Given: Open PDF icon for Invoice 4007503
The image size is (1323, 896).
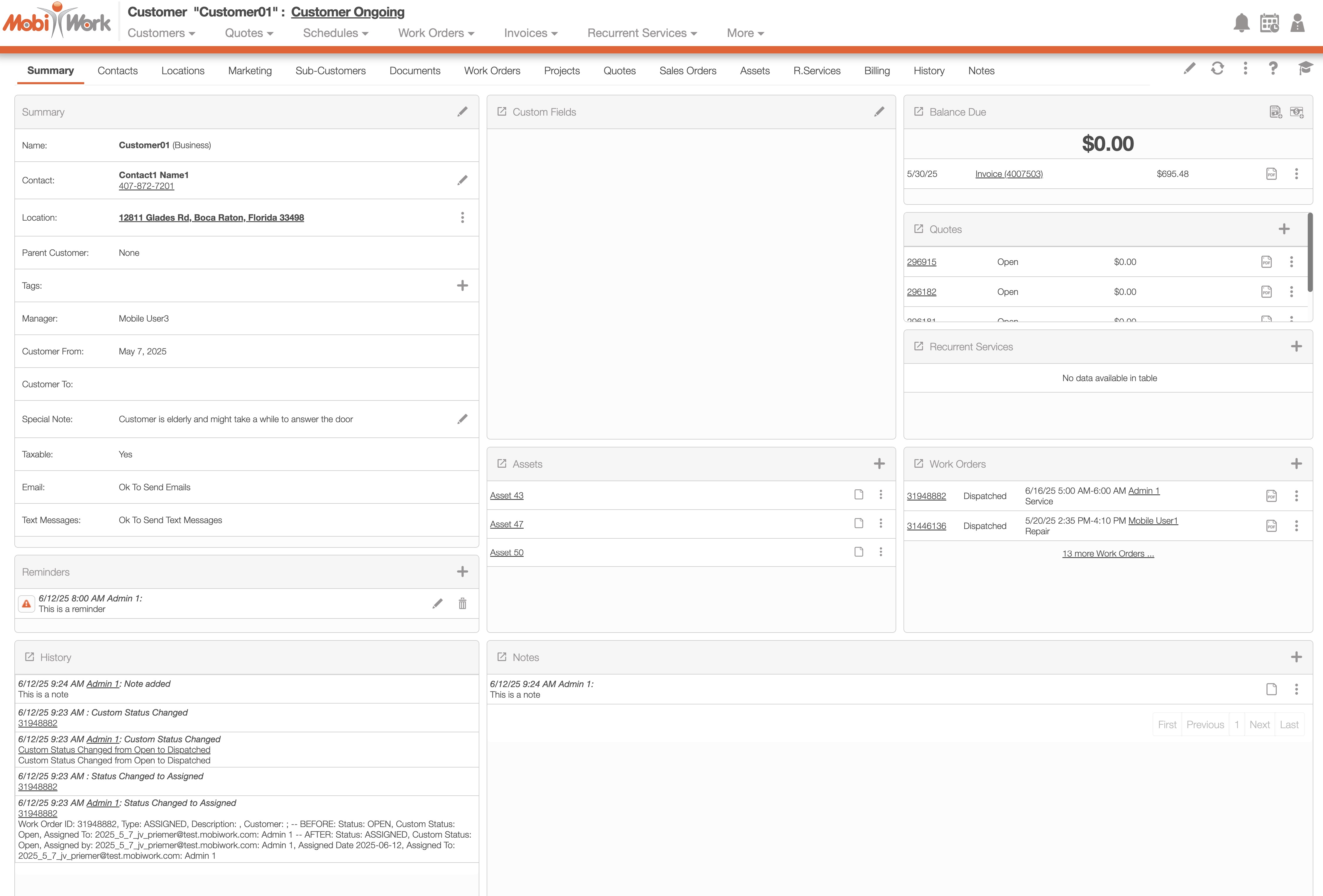Looking at the screenshot, I should [x=1271, y=174].
